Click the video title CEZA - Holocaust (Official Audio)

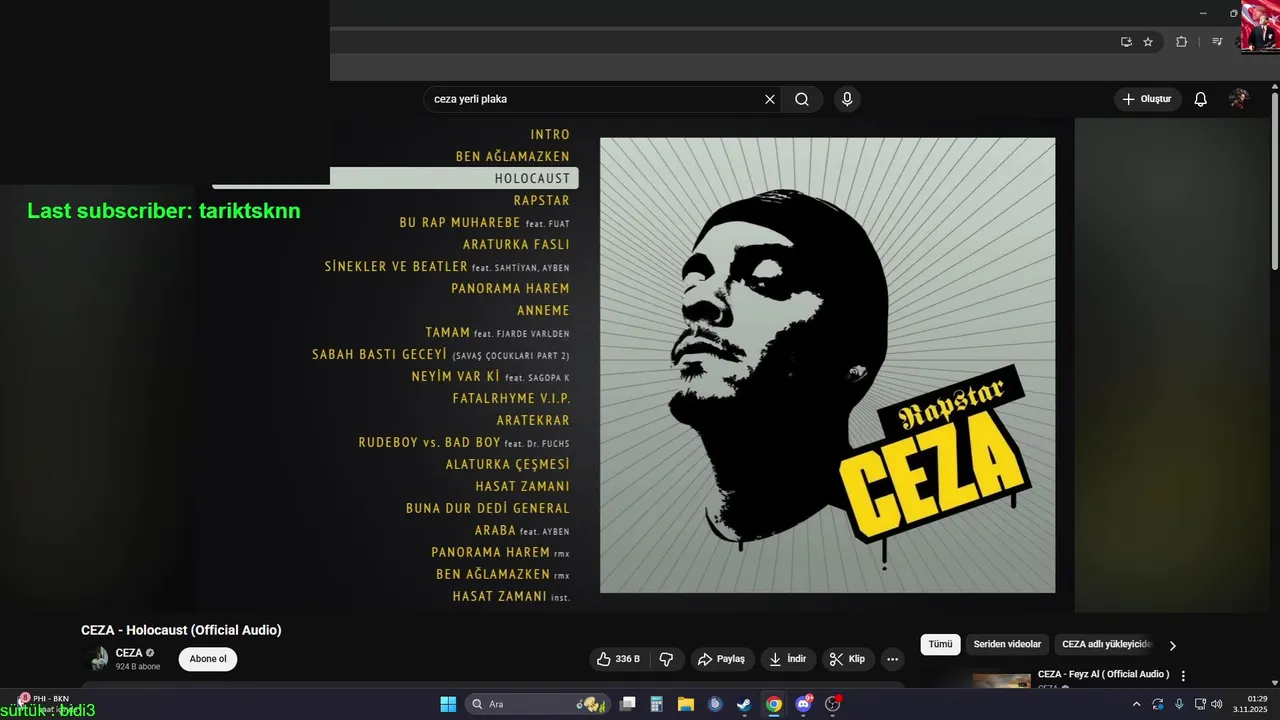tap(181, 630)
